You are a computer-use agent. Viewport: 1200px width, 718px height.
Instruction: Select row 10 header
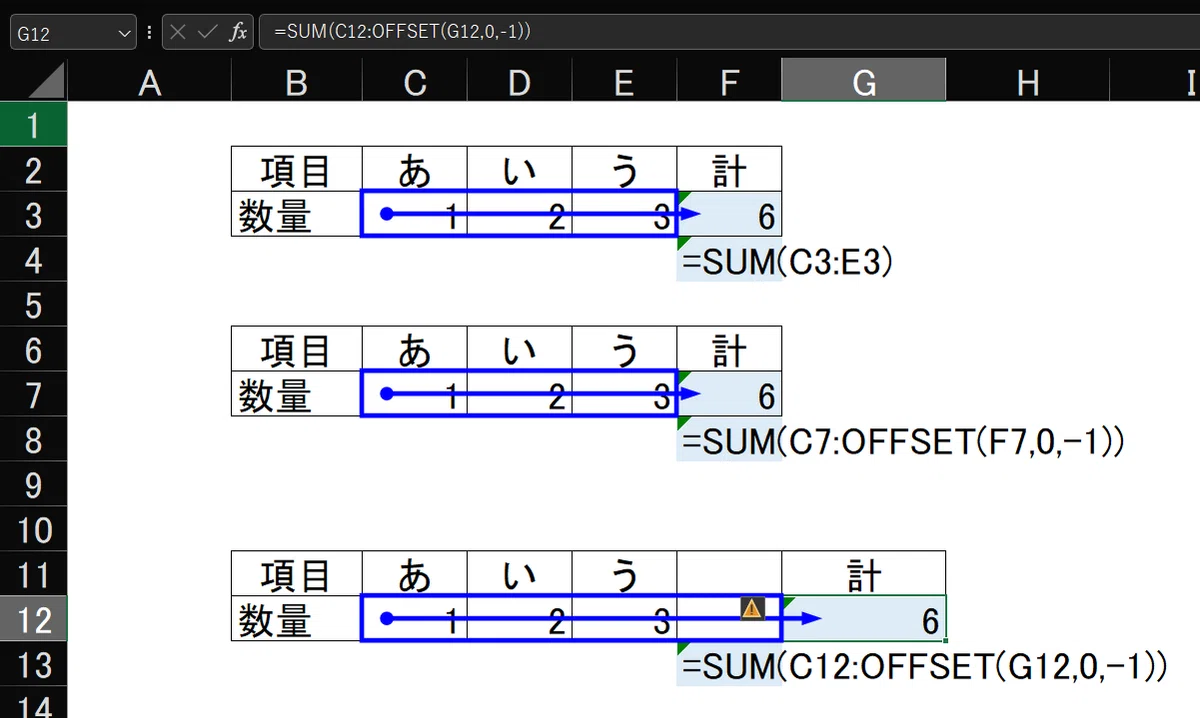(34, 529)
